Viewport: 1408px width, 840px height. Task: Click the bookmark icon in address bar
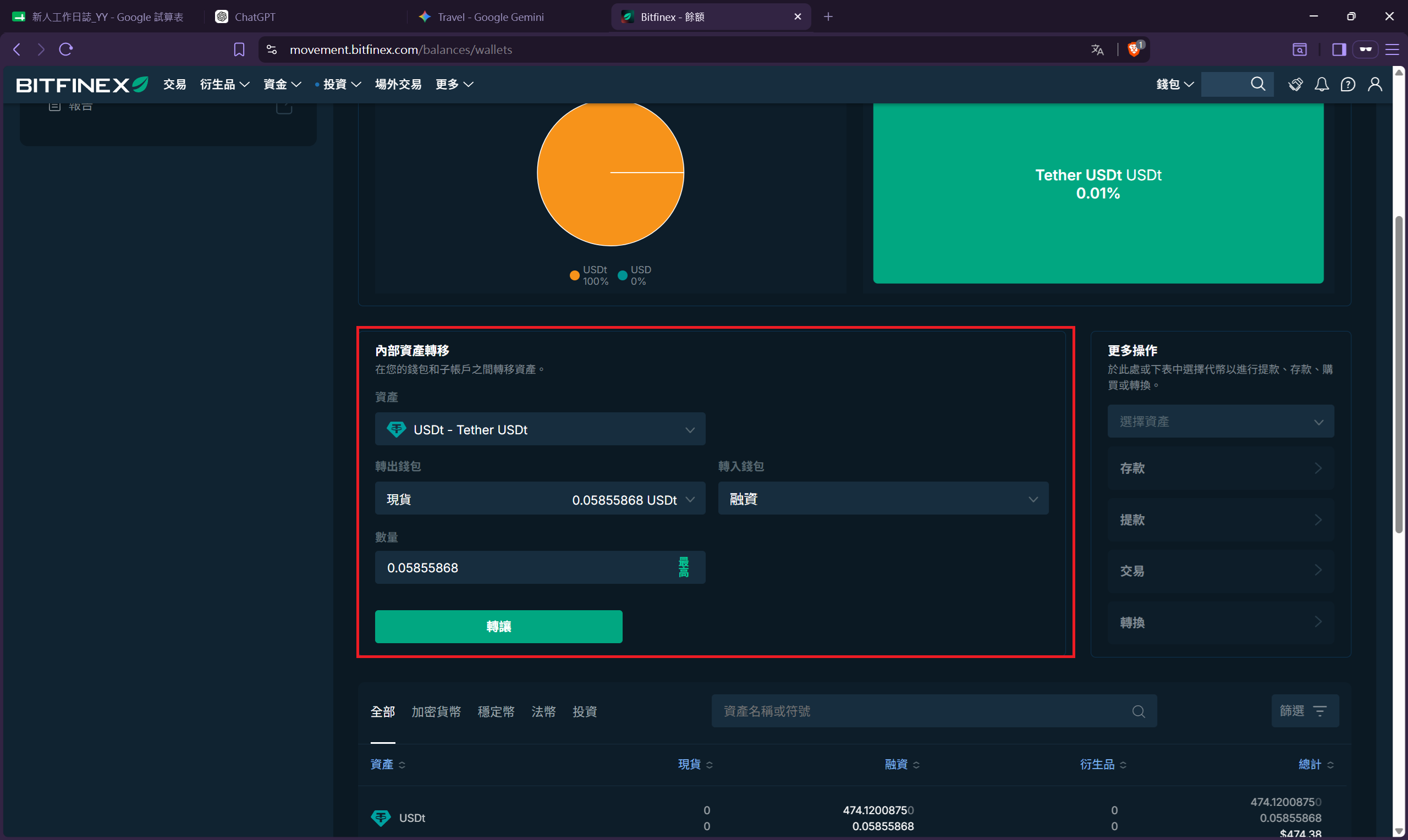coord(239,49)
